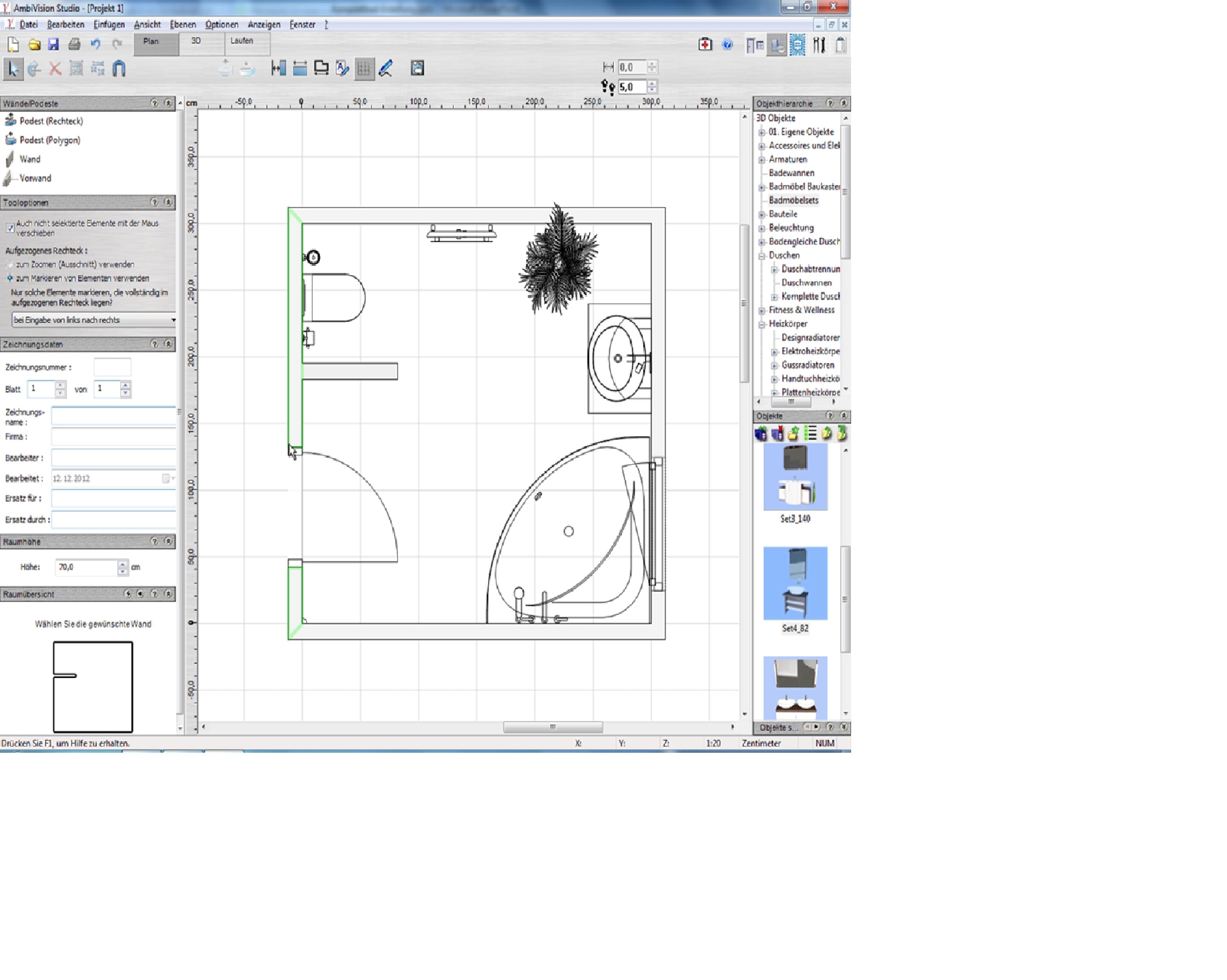Click help icon of Tooloptionen panel
The height and width of the screenshot is (980, 1227).
click(x=154, y=202)
